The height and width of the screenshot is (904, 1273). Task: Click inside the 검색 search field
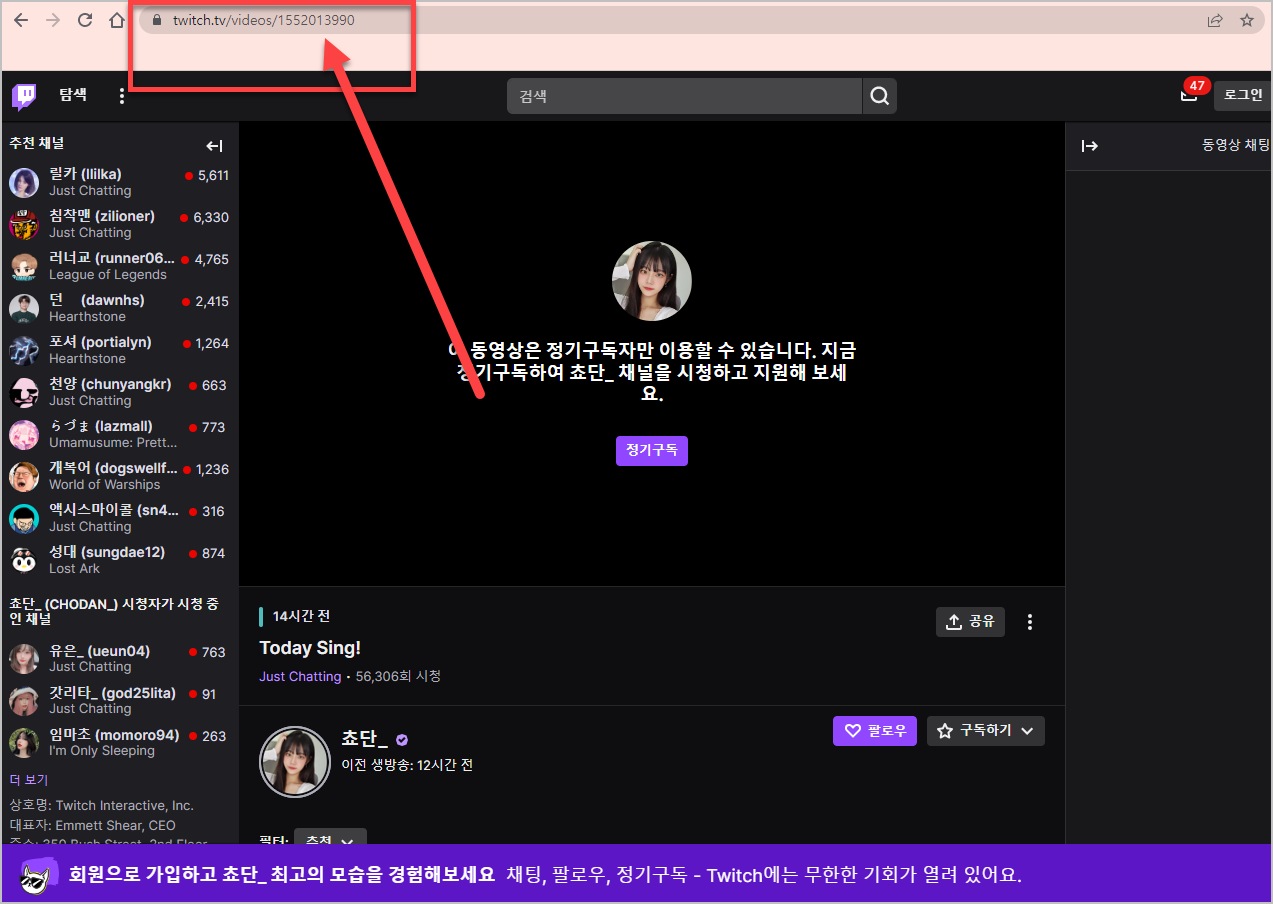[x=683, y=95]
